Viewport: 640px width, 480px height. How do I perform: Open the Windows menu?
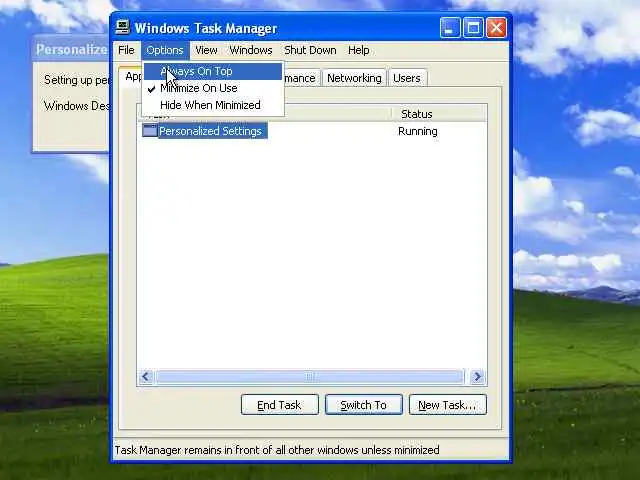pyautogui.click(x=251, y=50)
